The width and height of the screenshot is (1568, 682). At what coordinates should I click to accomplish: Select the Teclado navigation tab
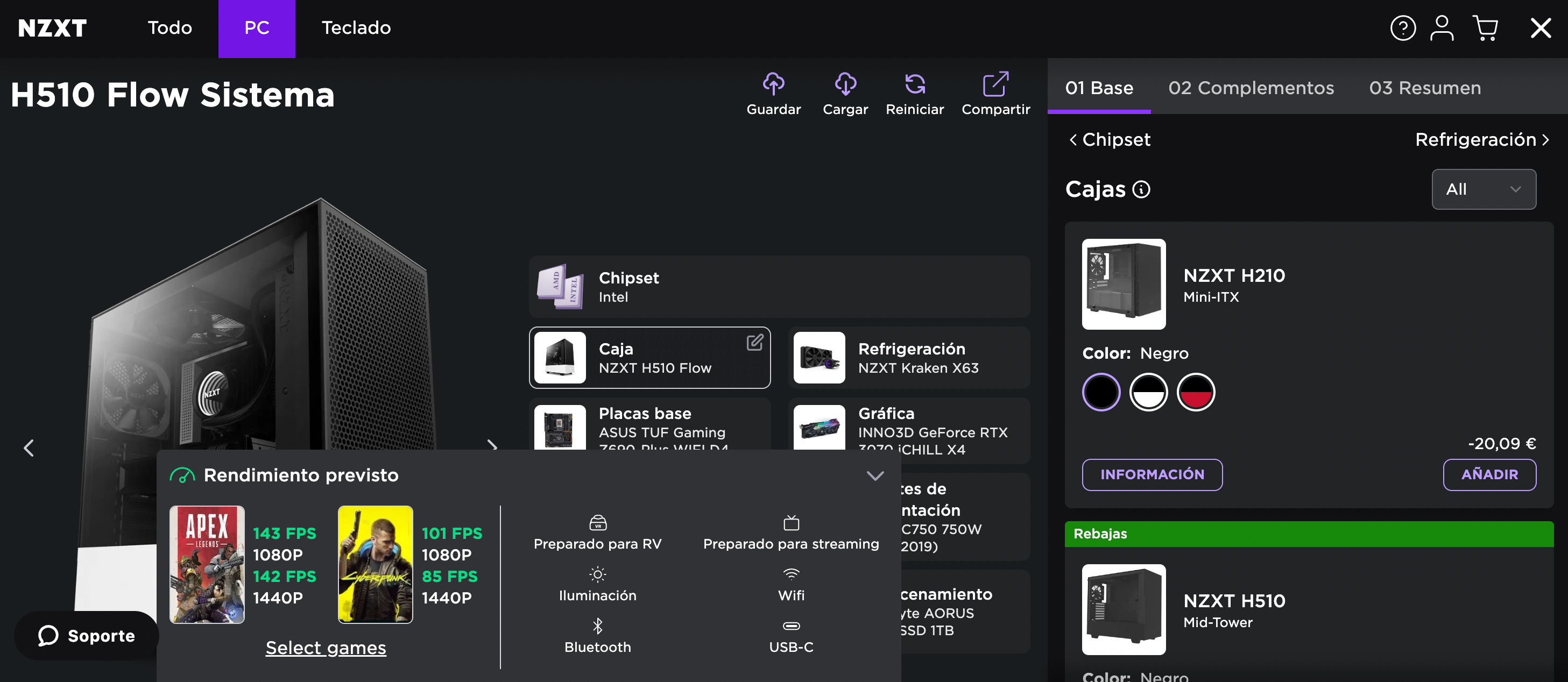[356, 28]
